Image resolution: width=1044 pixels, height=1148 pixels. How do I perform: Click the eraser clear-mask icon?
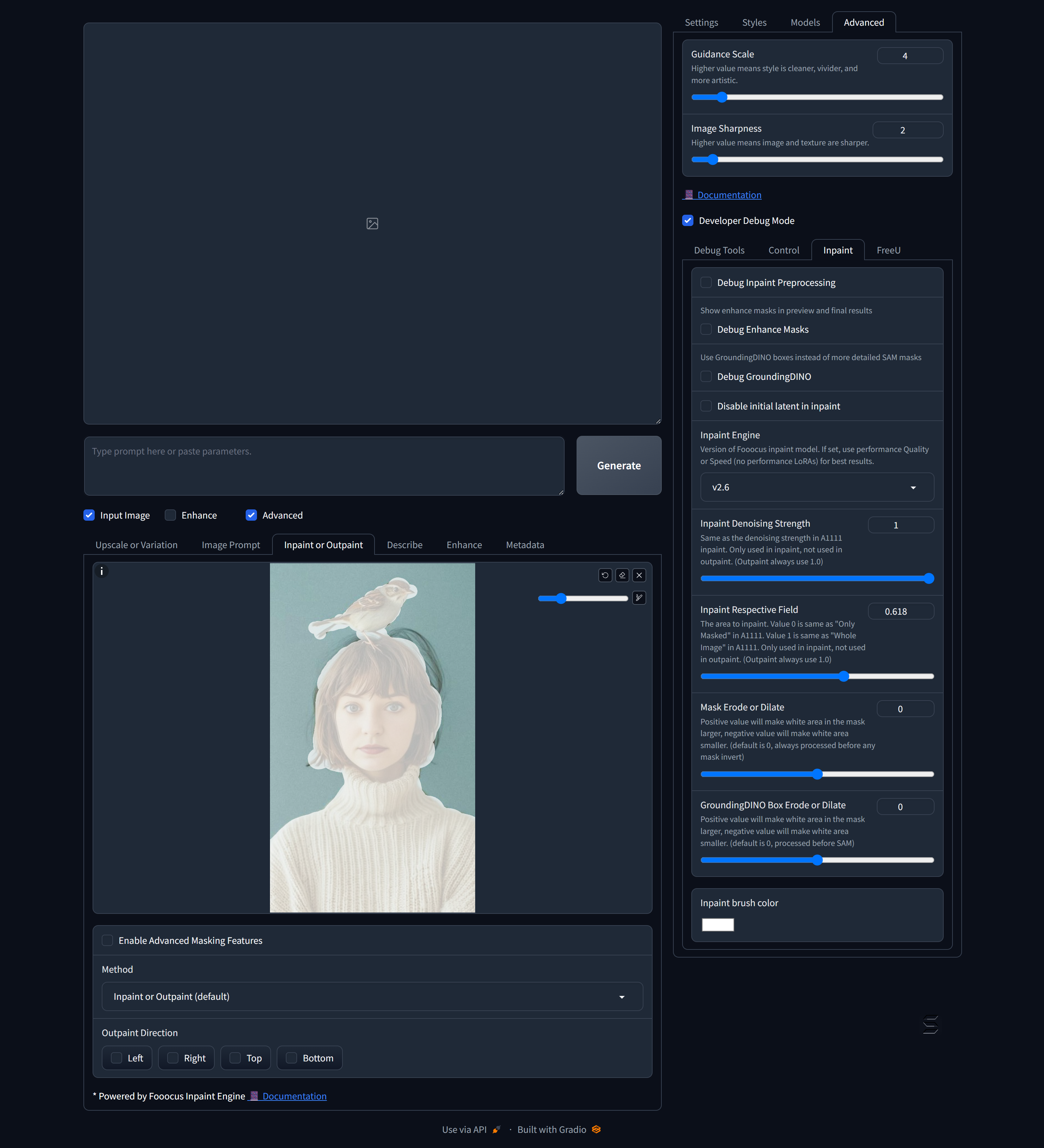pos(622,575)
